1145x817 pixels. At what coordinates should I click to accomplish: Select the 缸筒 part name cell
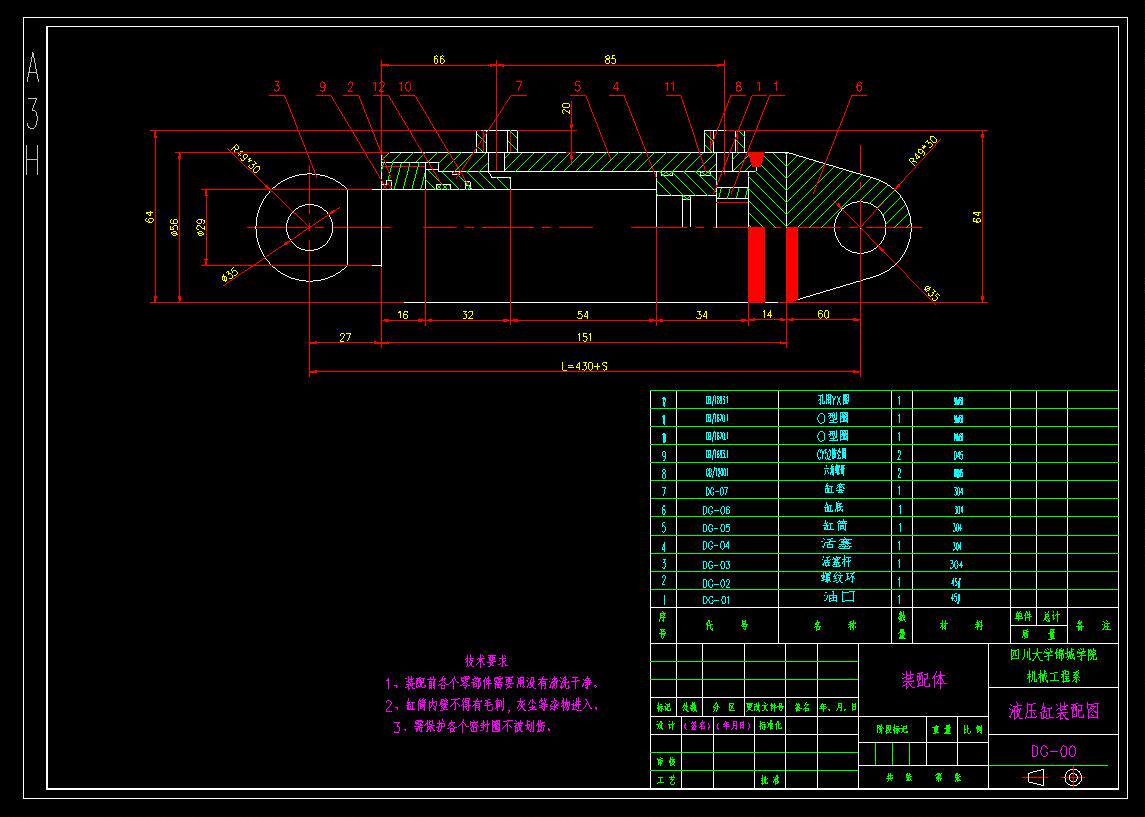point(835,525)
